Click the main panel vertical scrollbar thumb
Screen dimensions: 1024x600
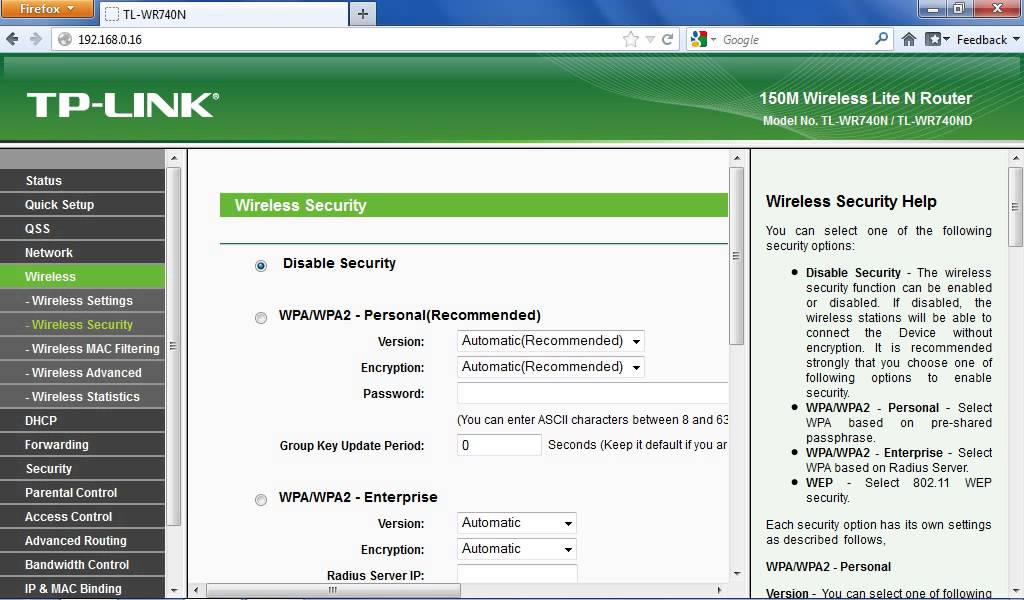point(737,256)
